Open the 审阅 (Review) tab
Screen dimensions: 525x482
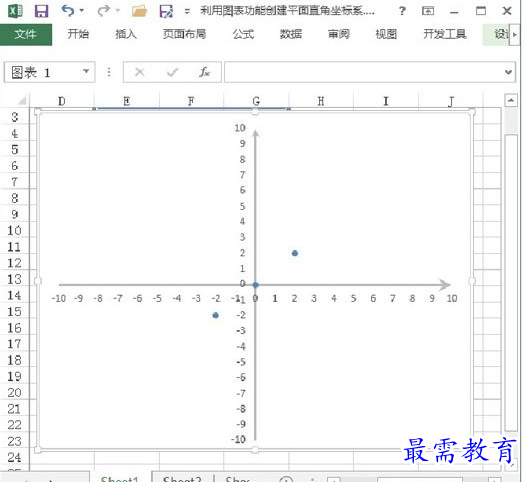coord(339,34)
